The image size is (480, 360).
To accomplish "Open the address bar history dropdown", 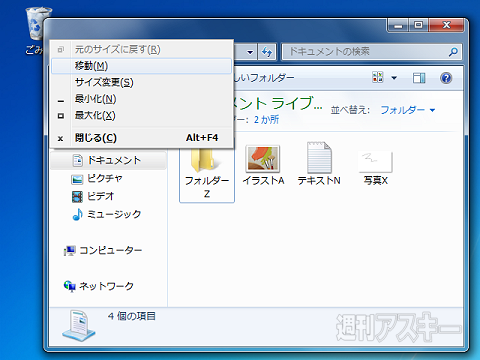I will pyautogui.click(x=250, y=52).
